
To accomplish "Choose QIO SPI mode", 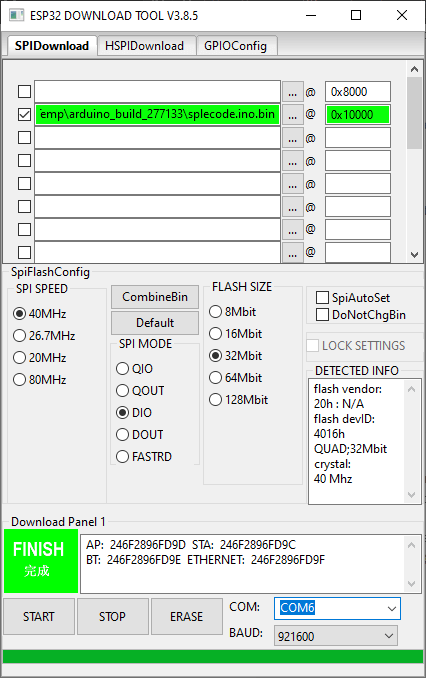I will 135,369.
